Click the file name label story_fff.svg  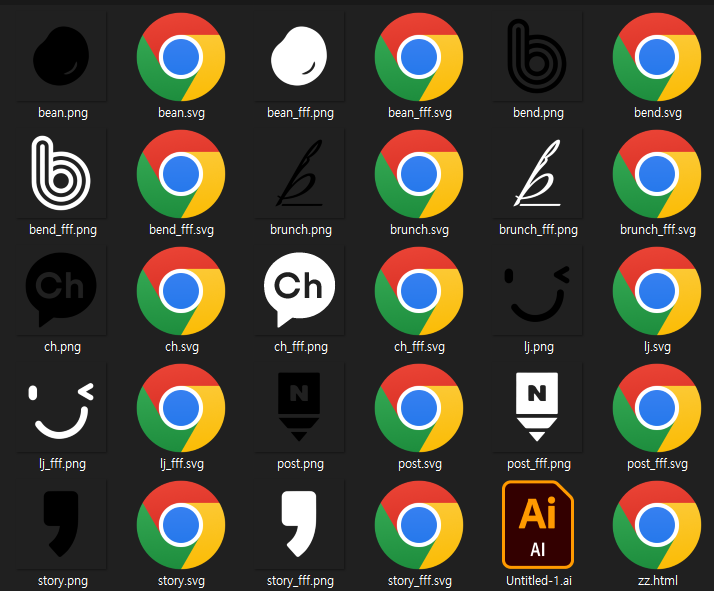(x=419, y=581)
